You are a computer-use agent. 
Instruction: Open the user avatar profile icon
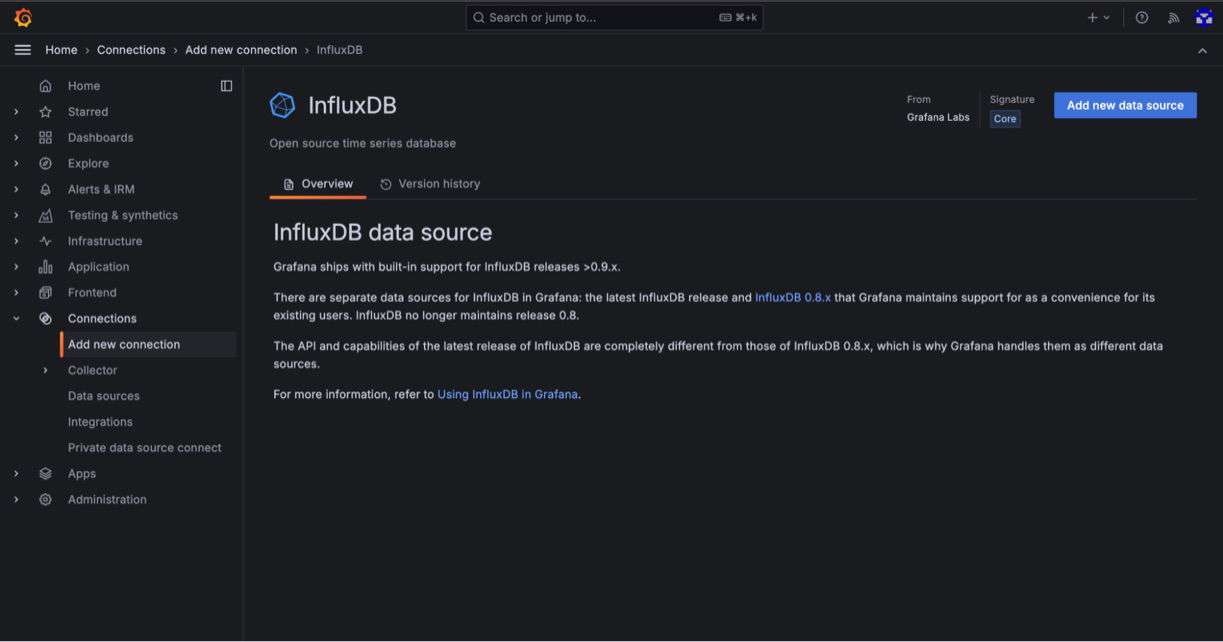[1204, 17]
